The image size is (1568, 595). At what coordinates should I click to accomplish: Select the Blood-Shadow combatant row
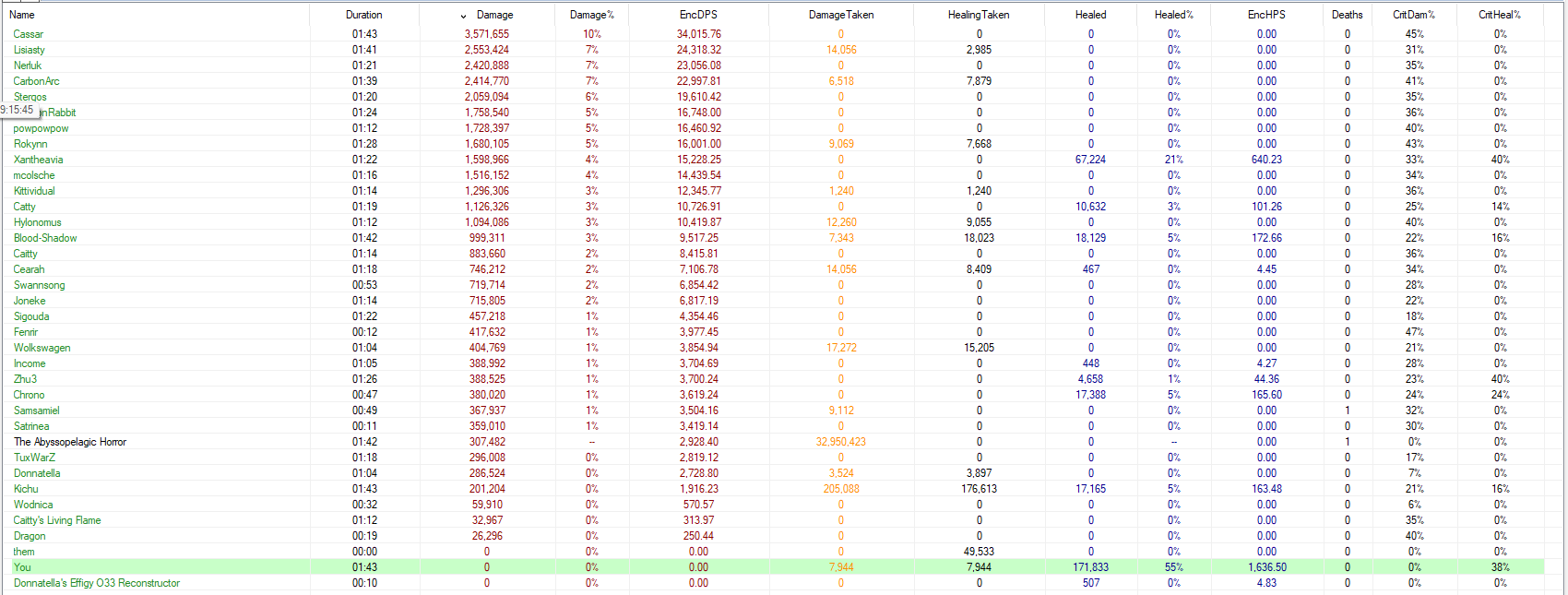pos(45,238)
